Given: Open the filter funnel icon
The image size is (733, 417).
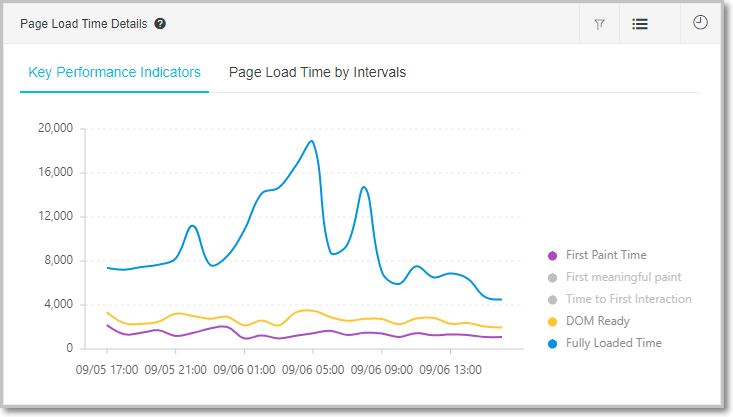Looking at the screenshot, I should coord(599,24).
